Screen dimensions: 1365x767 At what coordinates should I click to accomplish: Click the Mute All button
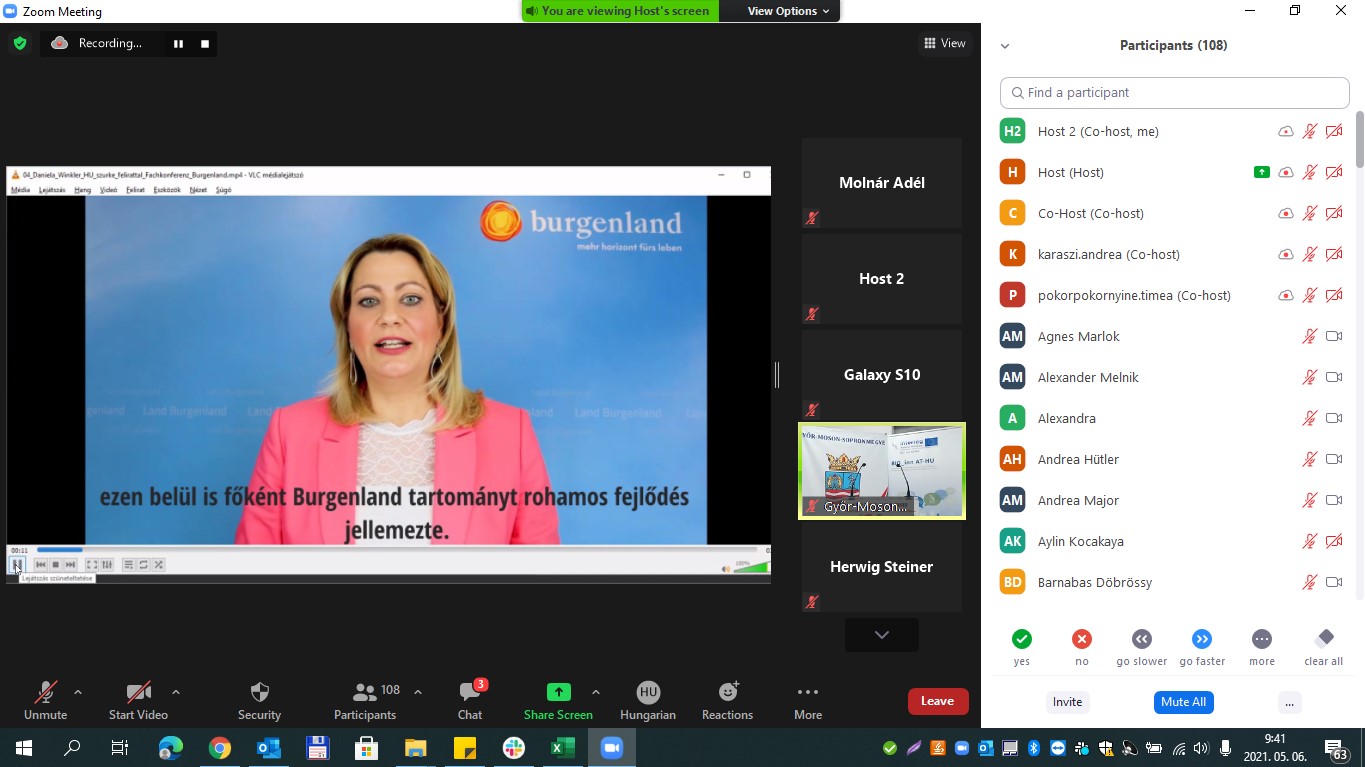(1183, 702)
